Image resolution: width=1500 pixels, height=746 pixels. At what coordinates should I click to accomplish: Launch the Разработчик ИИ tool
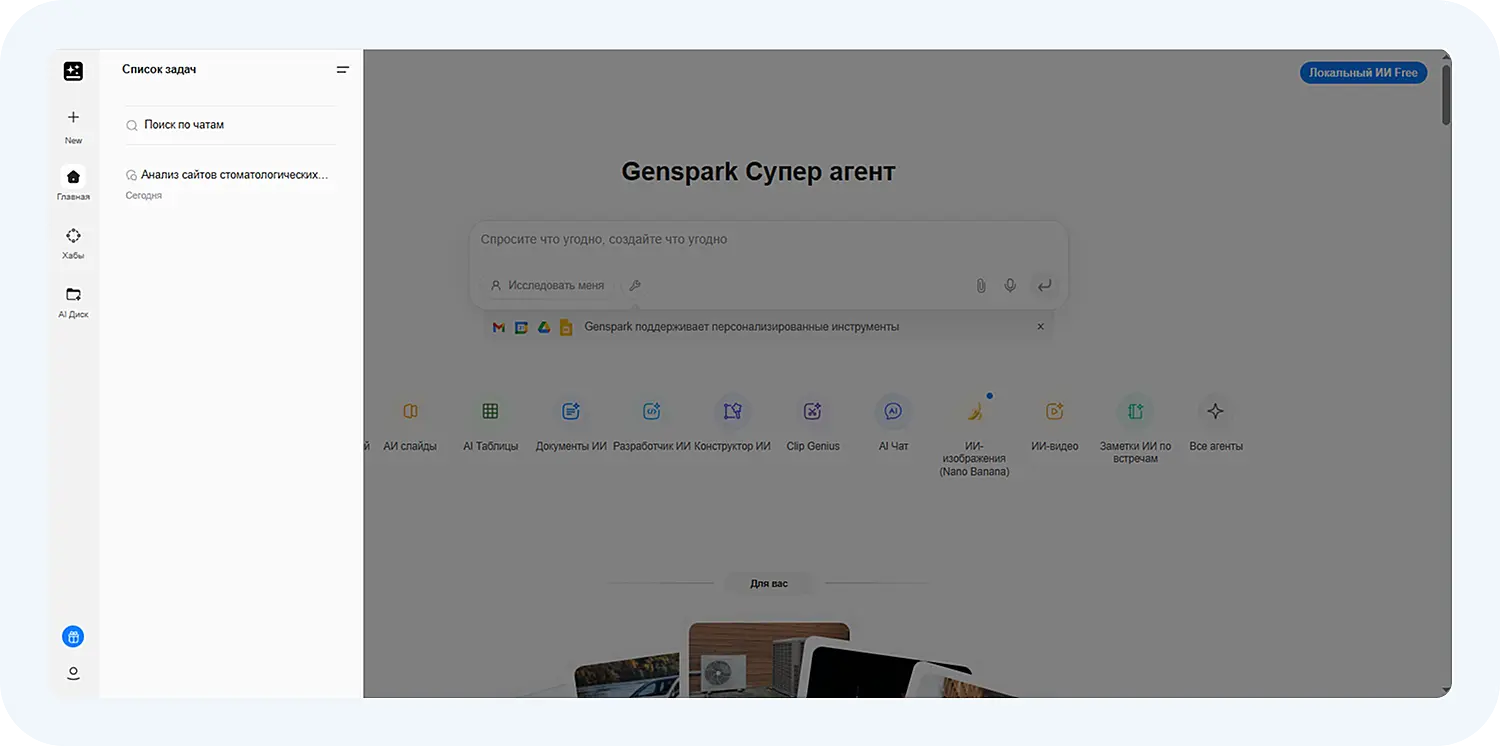651,411
